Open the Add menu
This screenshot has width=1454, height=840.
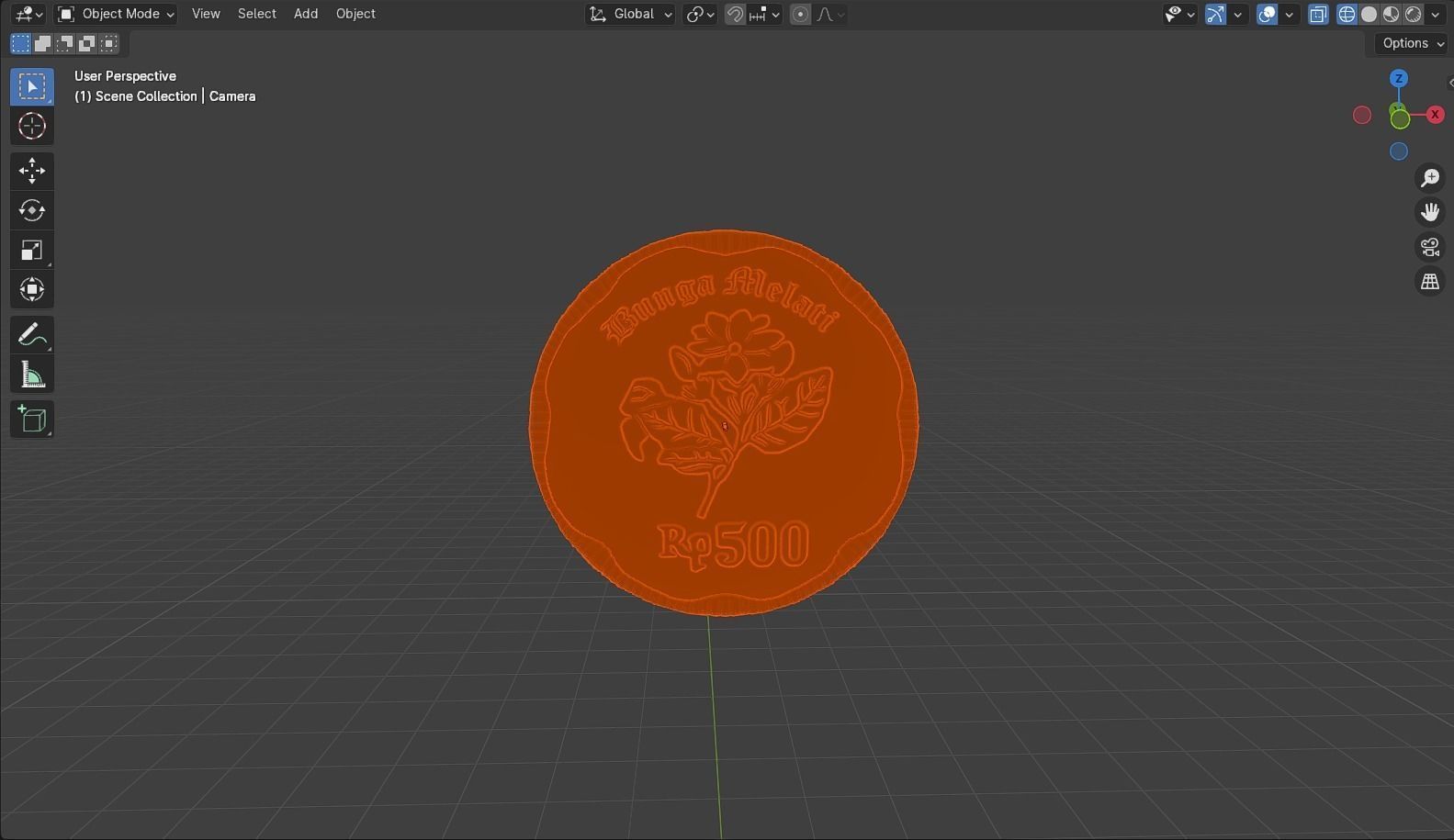coord(306,14)
